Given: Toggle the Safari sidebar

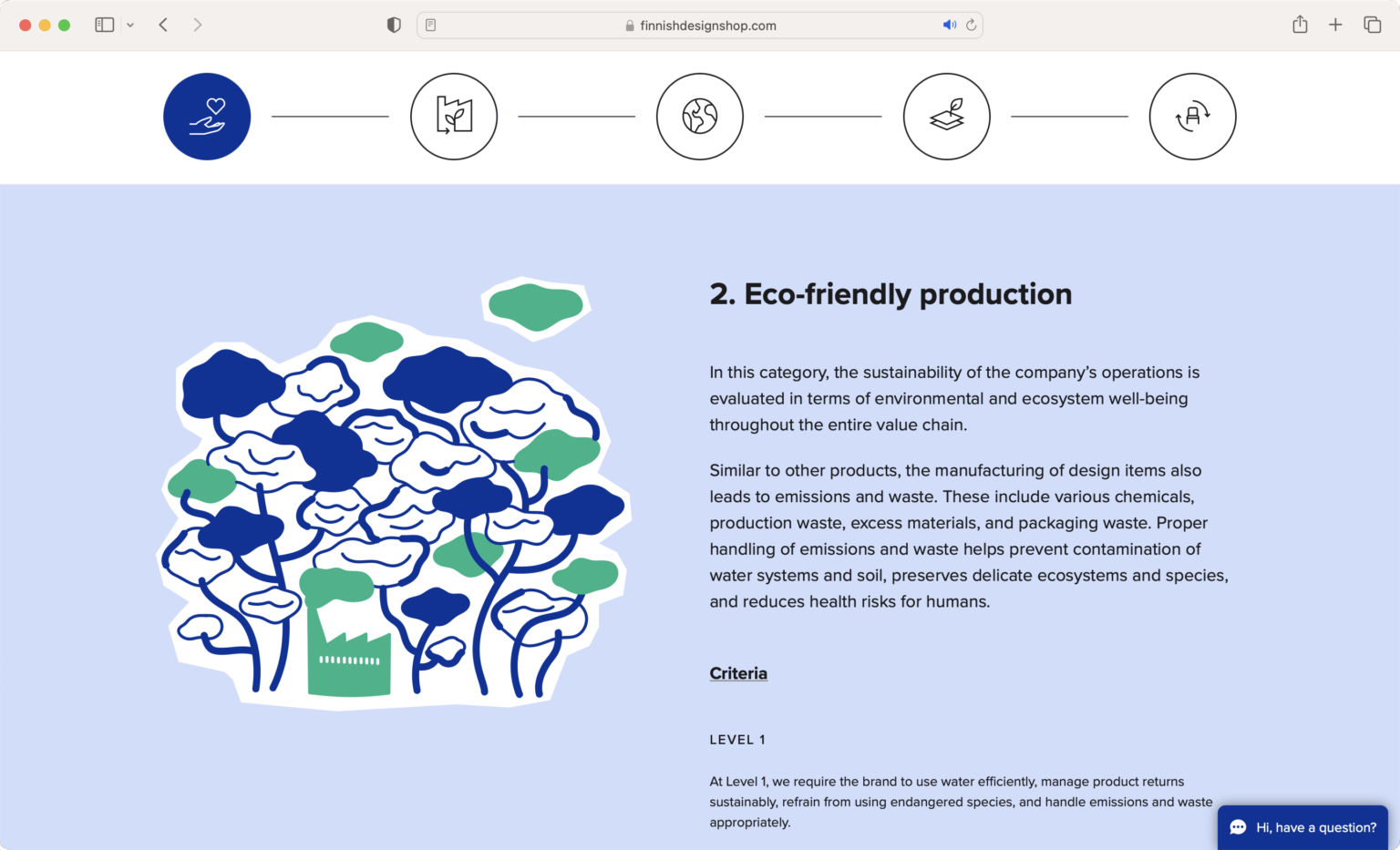Looking at the screenshot, I should pos(105,26).
